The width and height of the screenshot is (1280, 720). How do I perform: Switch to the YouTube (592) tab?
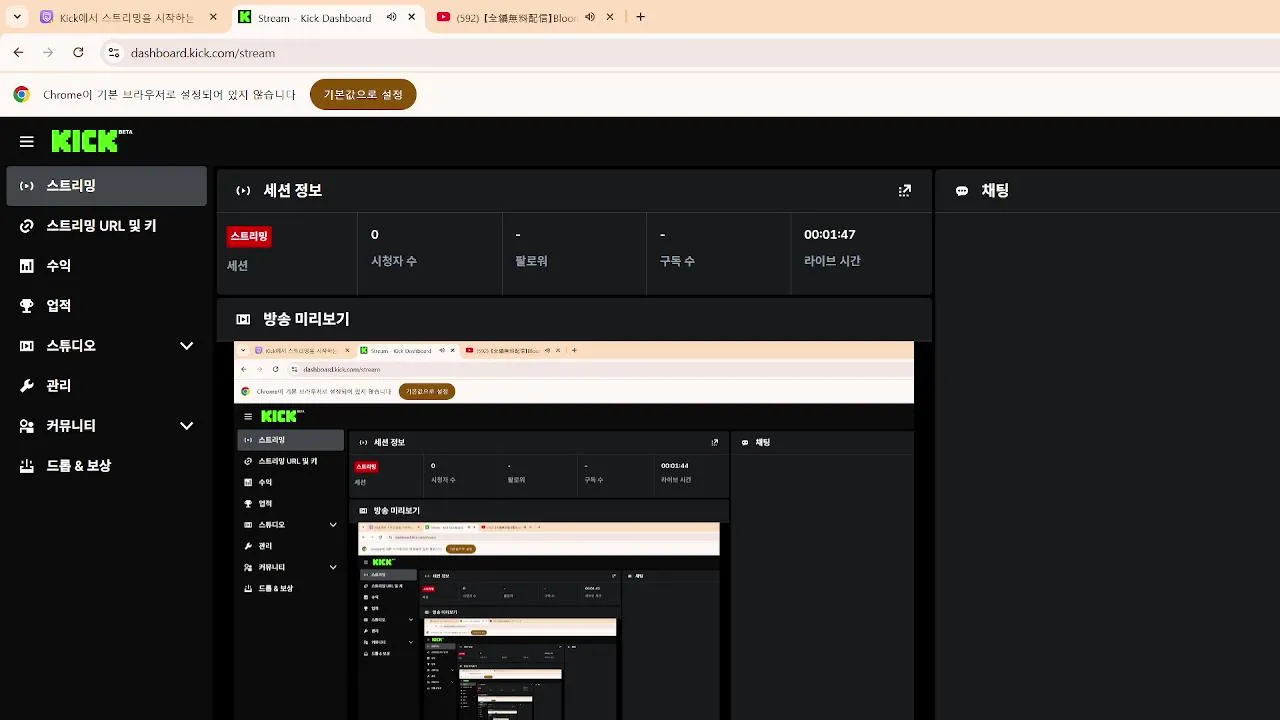click(527, 17)
